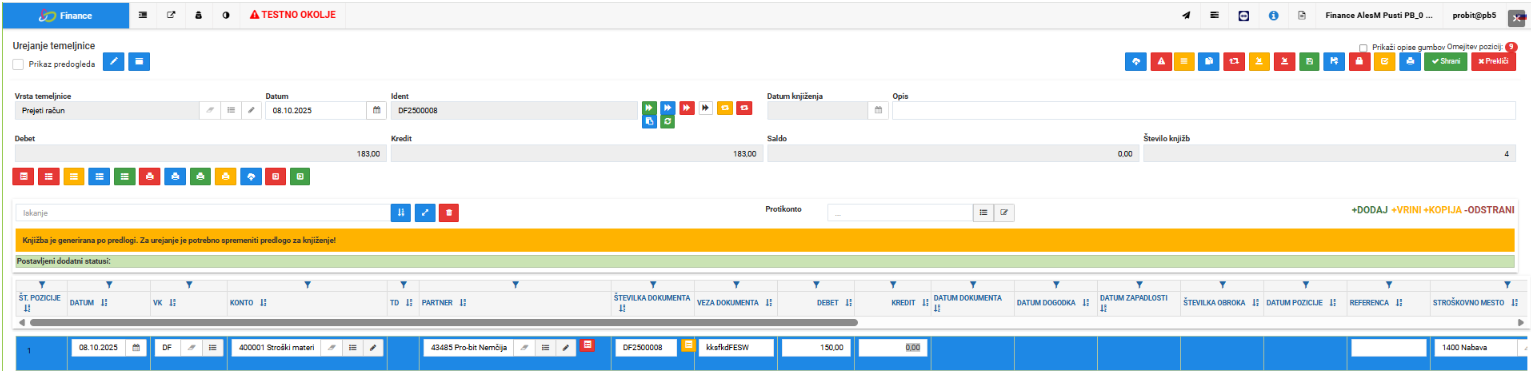
Task: Enable the Prikaz predogleda checkbox
Action: [x=18, y=64]
